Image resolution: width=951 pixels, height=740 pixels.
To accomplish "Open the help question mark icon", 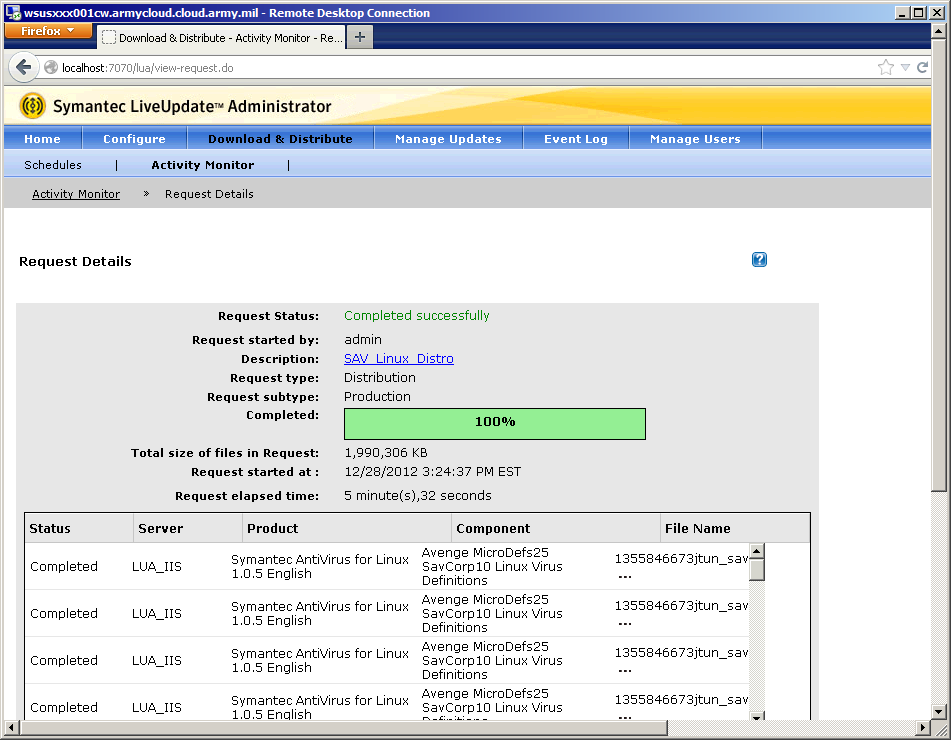I will pos(759,260).
